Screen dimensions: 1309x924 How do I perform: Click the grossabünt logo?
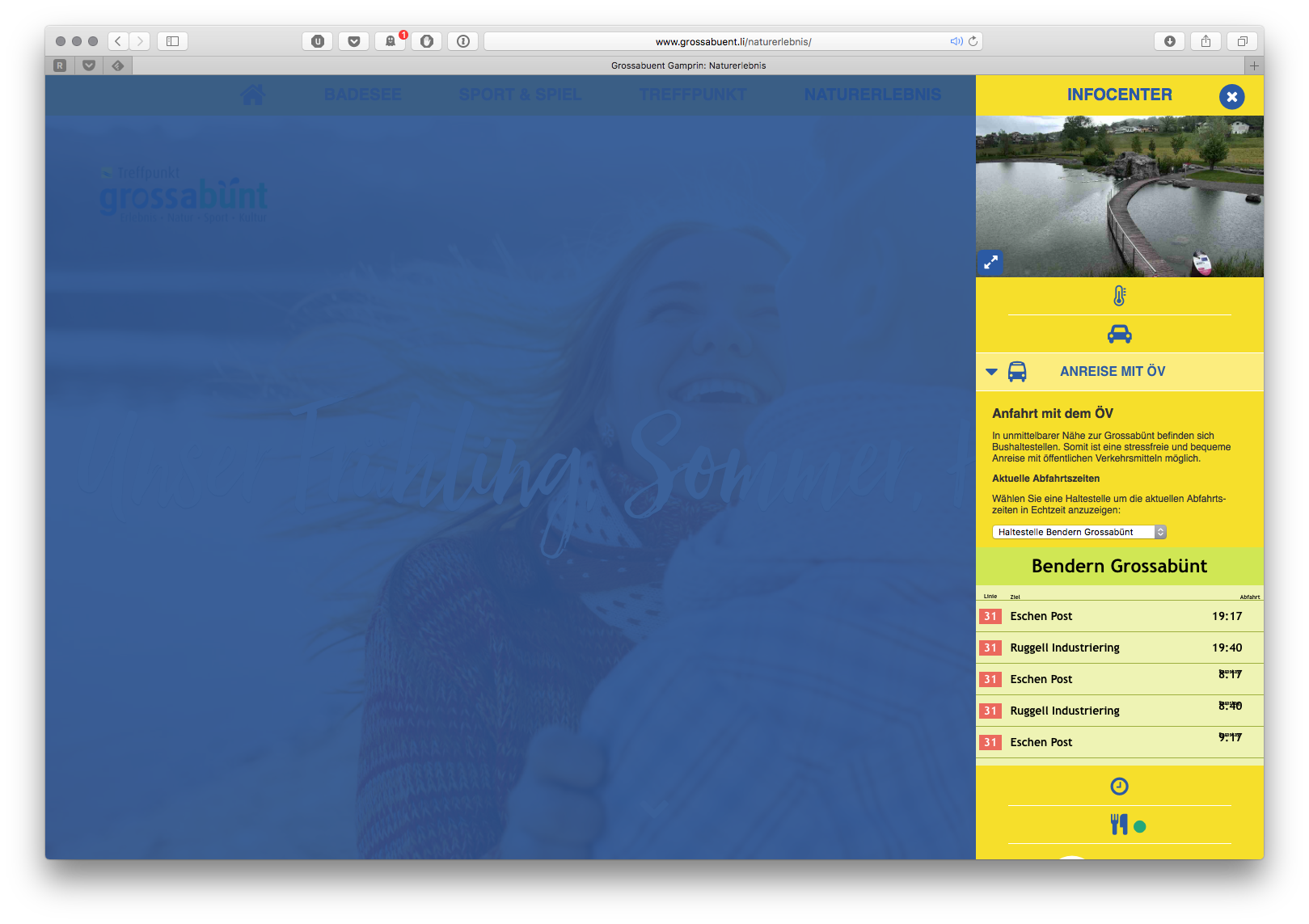click(184, 195)
